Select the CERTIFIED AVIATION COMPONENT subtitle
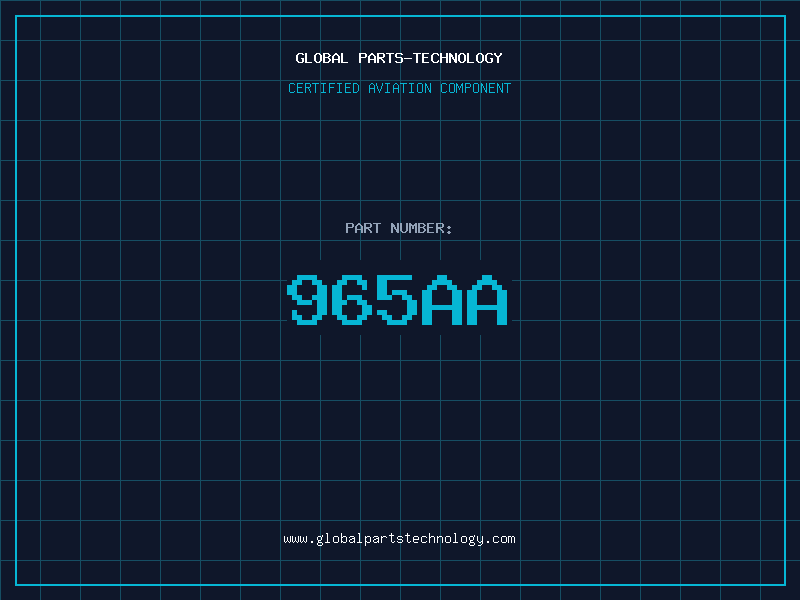The image size is (800, 600). (399, 88)
